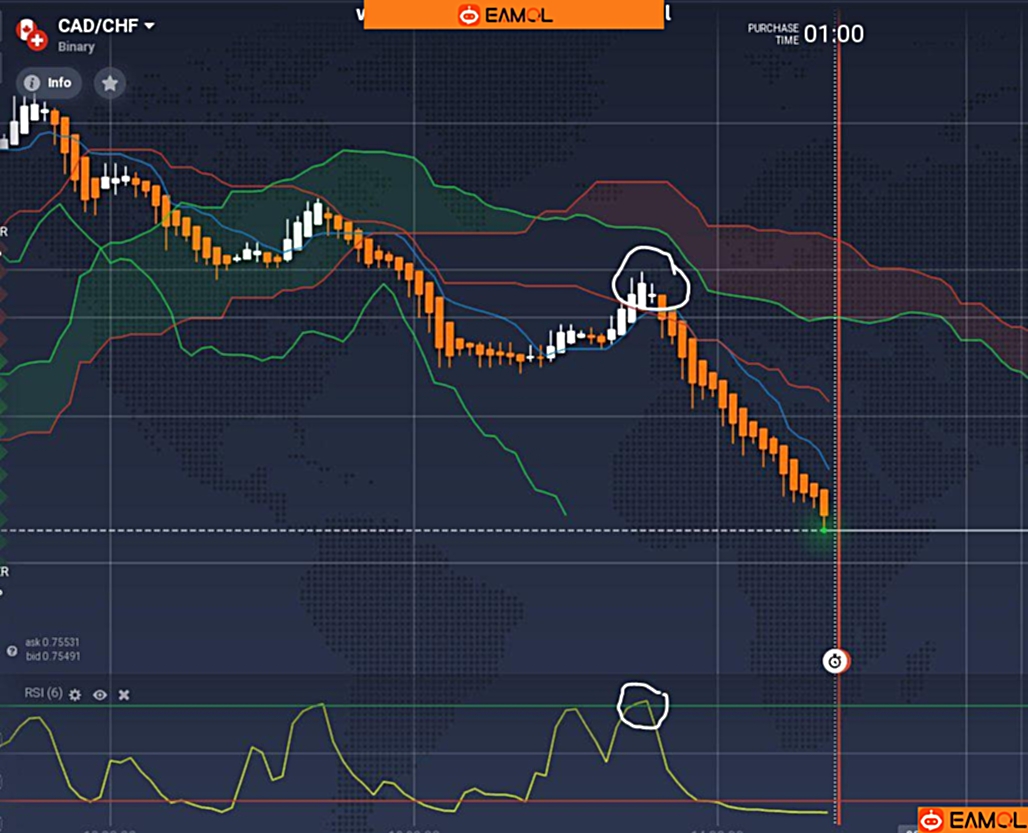Remove the RSI indicator with the X
This screenshot has height=833, width=1028.
pos(124,694)
